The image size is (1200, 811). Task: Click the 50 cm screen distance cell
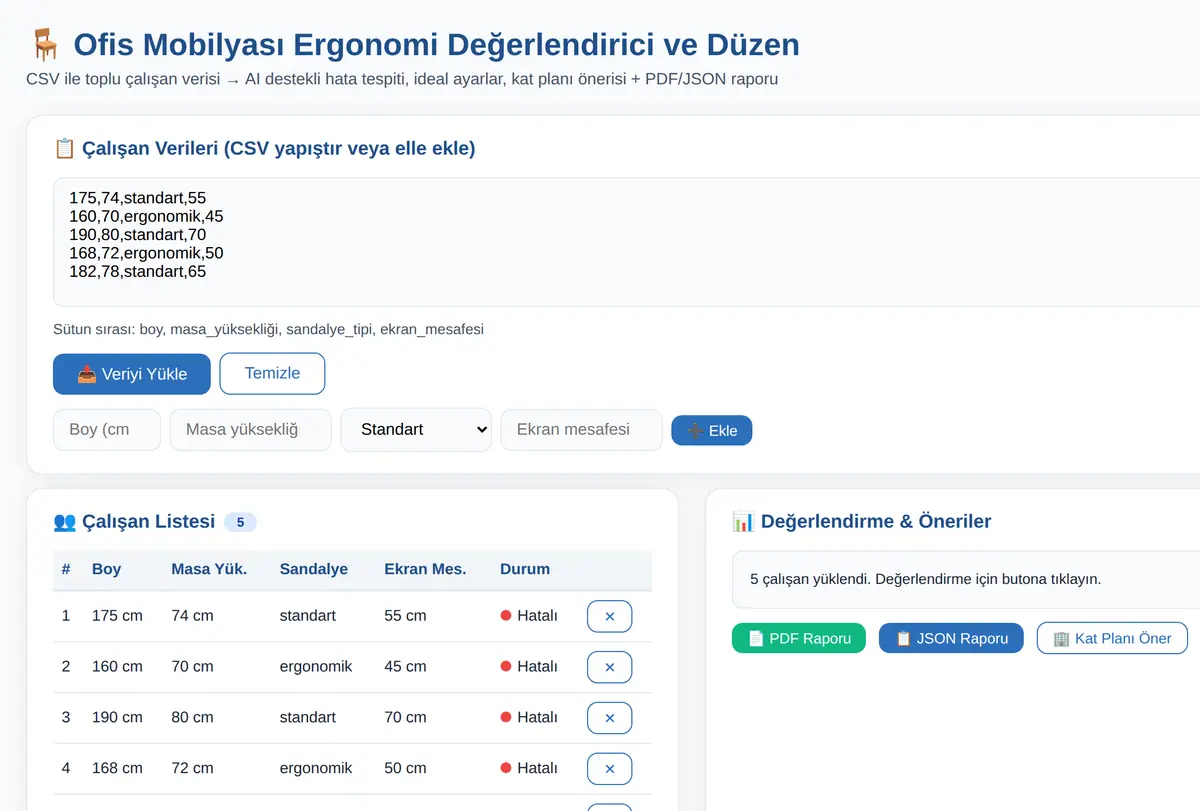[x=405, y=768]
